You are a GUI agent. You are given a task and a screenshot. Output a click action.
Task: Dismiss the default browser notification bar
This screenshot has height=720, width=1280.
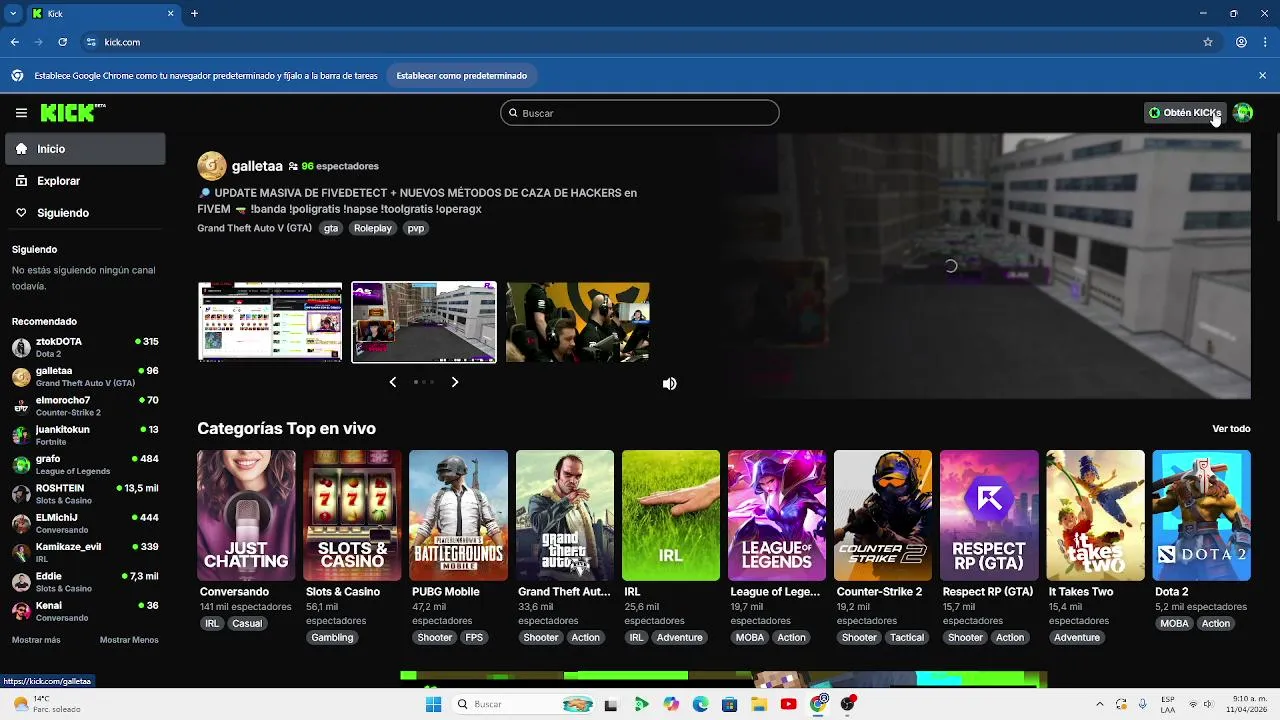(1262, 75)
